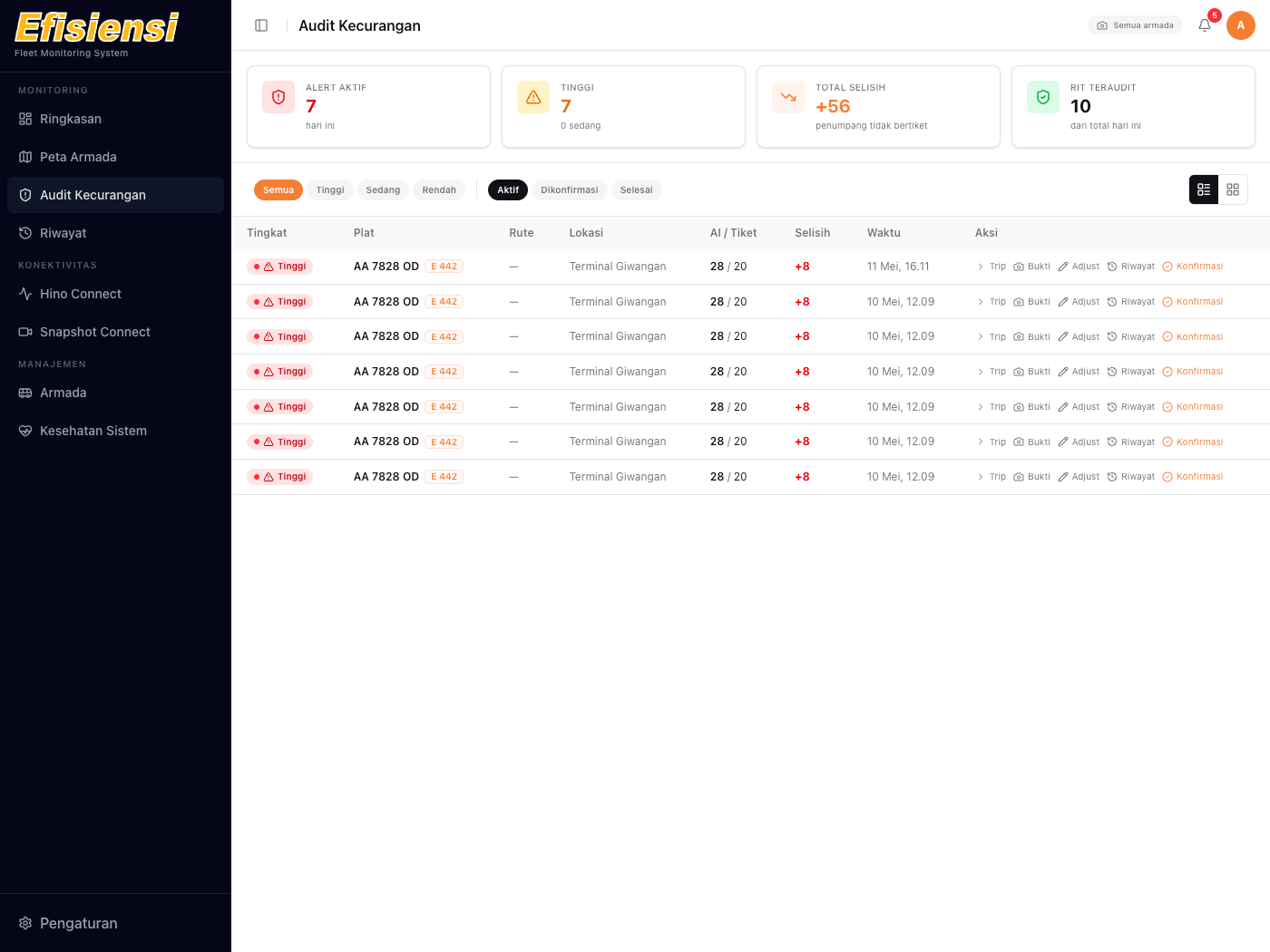Click the "10" Rit Teraudit value

[x=1080, y=107]
